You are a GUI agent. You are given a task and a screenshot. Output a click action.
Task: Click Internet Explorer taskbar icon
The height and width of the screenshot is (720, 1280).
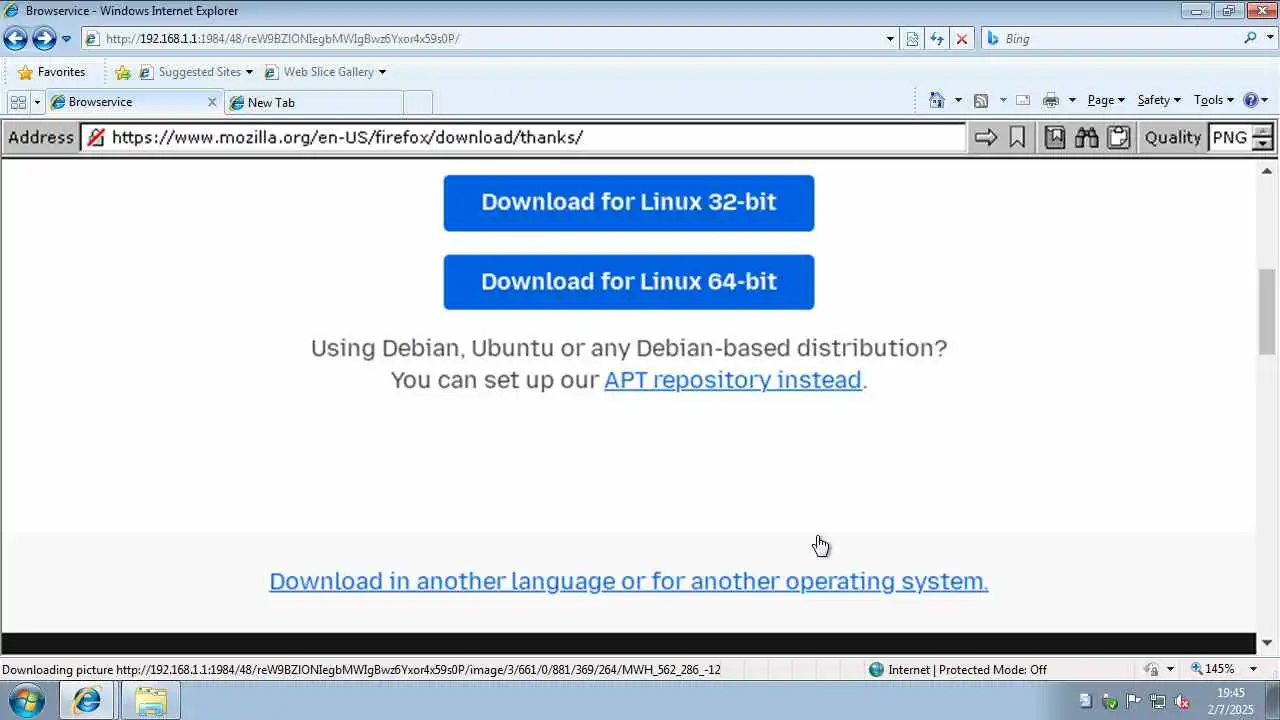click(87, 701)
